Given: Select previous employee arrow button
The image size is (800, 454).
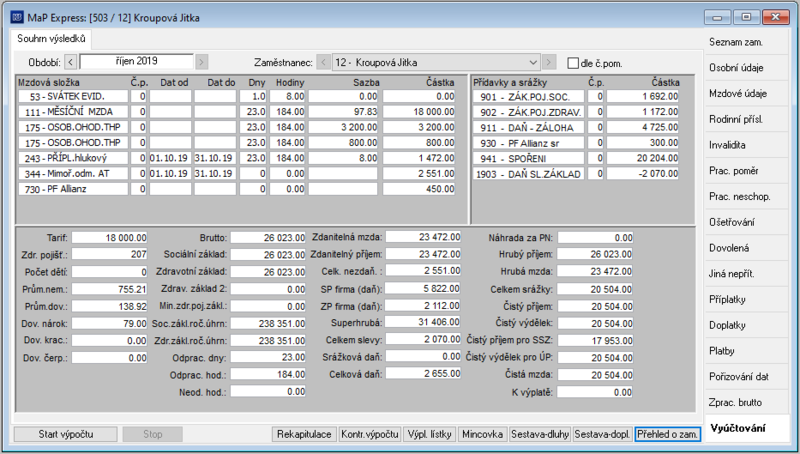Looking at the screenshot, I should click(x=323, y=62).
